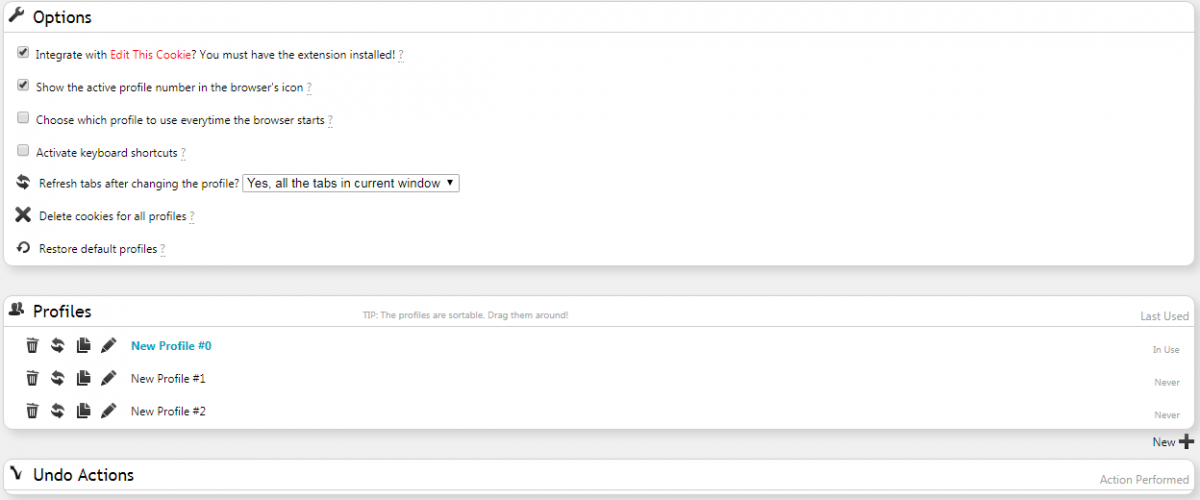Click the restore default profiles arrow icon

click(x=23, y=248)
